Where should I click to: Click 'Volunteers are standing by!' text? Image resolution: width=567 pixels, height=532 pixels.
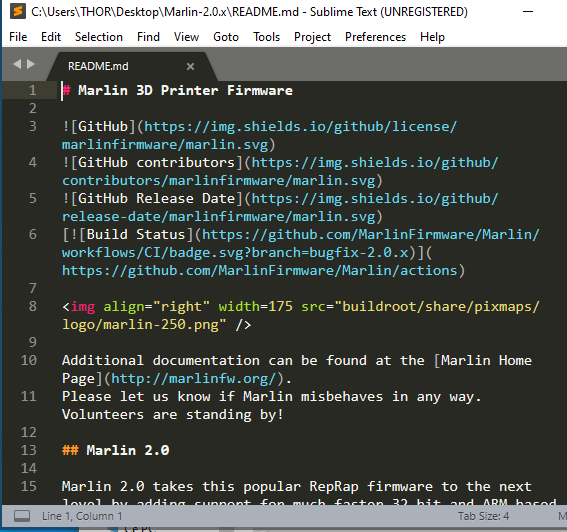(172, 414)
